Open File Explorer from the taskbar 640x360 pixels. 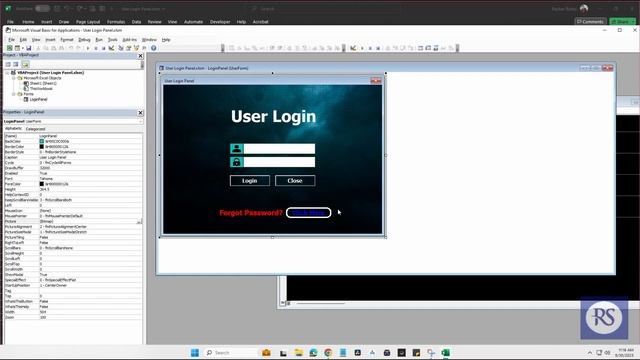click(x=298, y=353)
